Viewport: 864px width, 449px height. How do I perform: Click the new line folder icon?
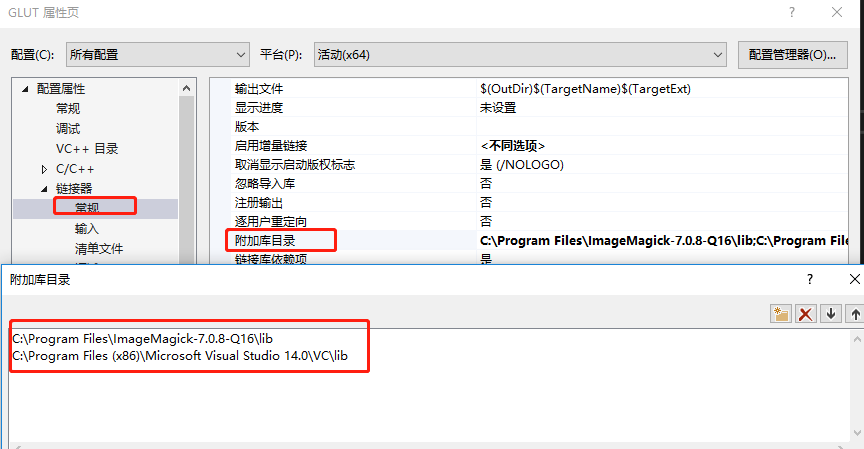pos(781,313)
